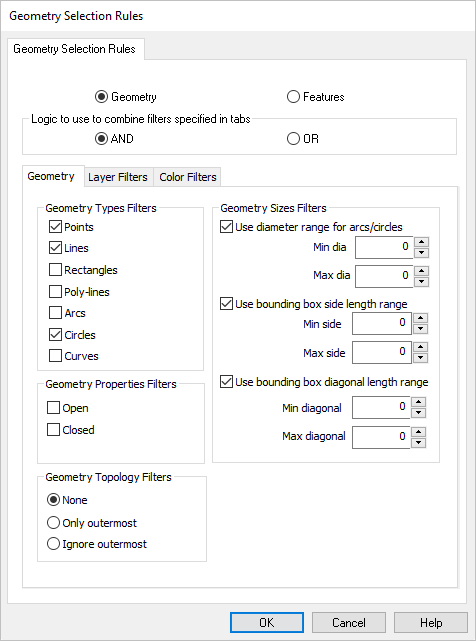Click the Max diagonal input field
The image size is (476, 641).
[x=381, y=437]
